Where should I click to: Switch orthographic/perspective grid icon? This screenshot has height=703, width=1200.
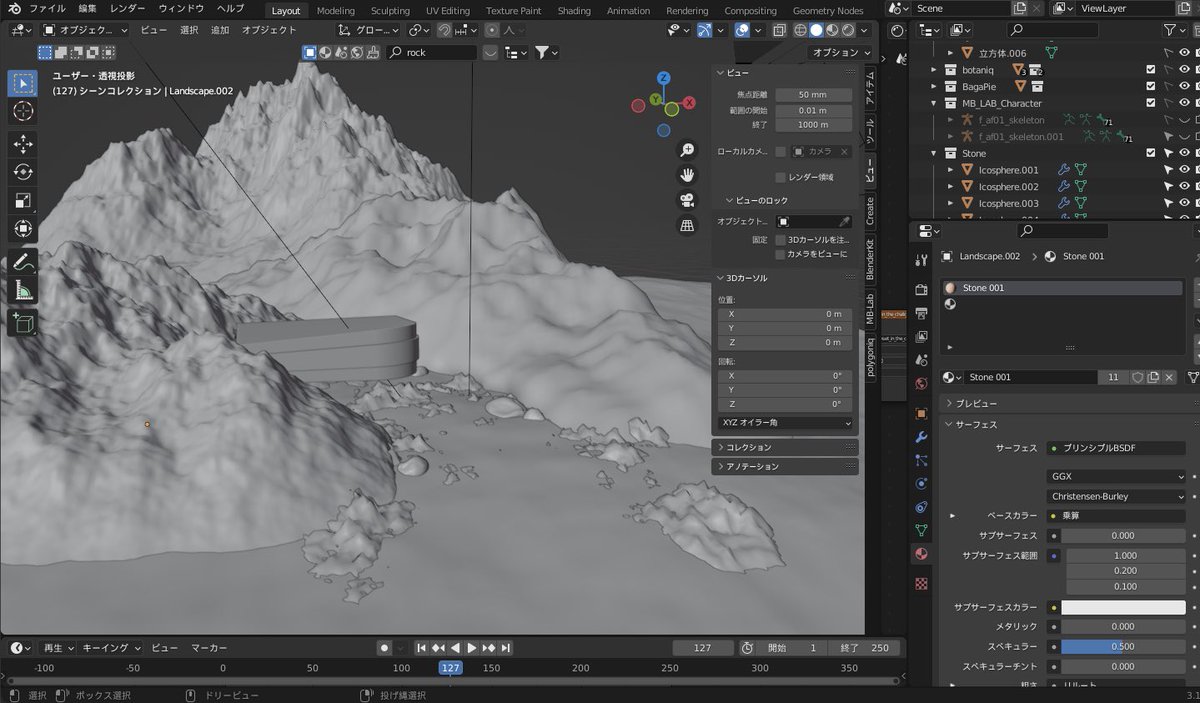tap(687, 225)
